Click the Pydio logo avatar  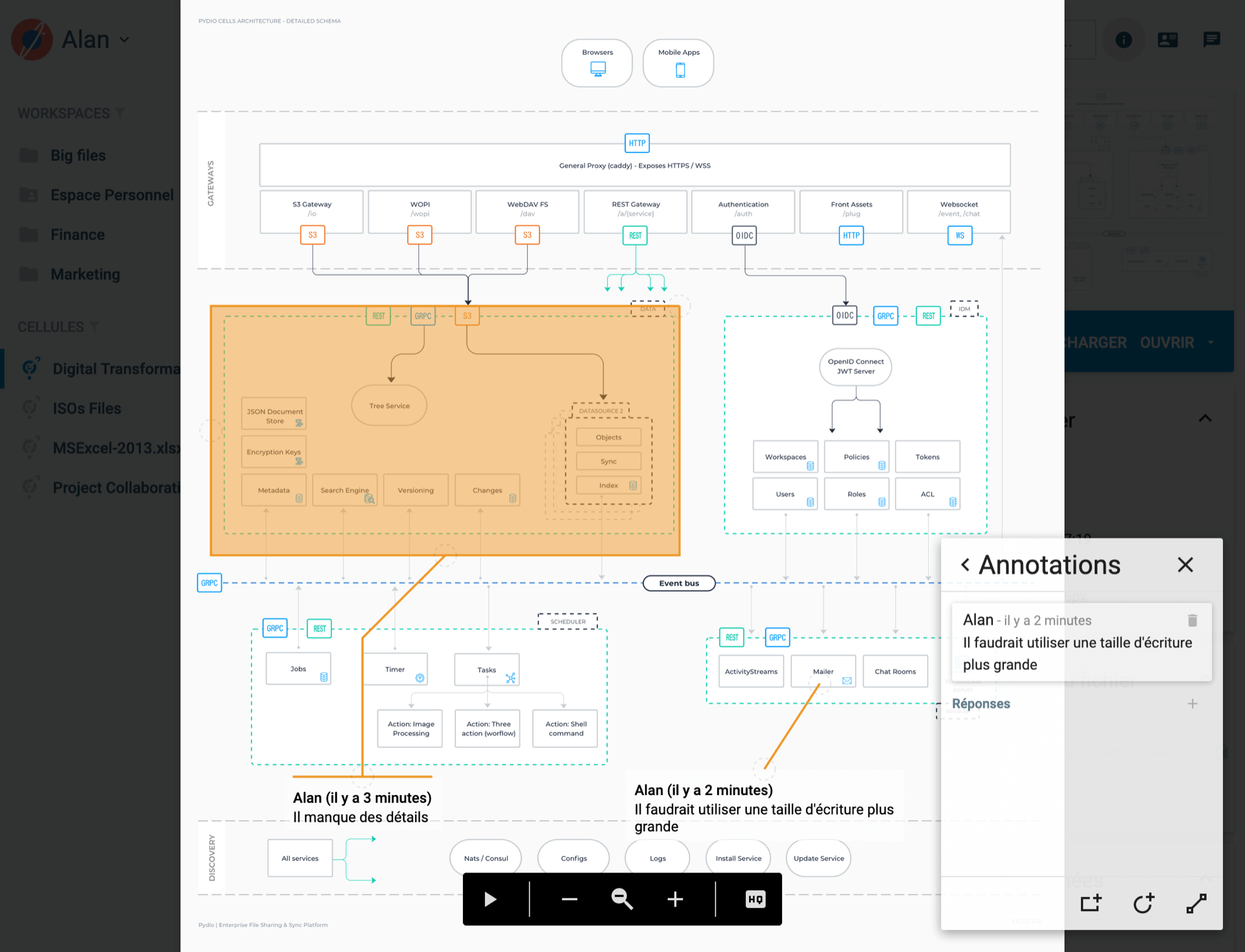pos(32,40)
